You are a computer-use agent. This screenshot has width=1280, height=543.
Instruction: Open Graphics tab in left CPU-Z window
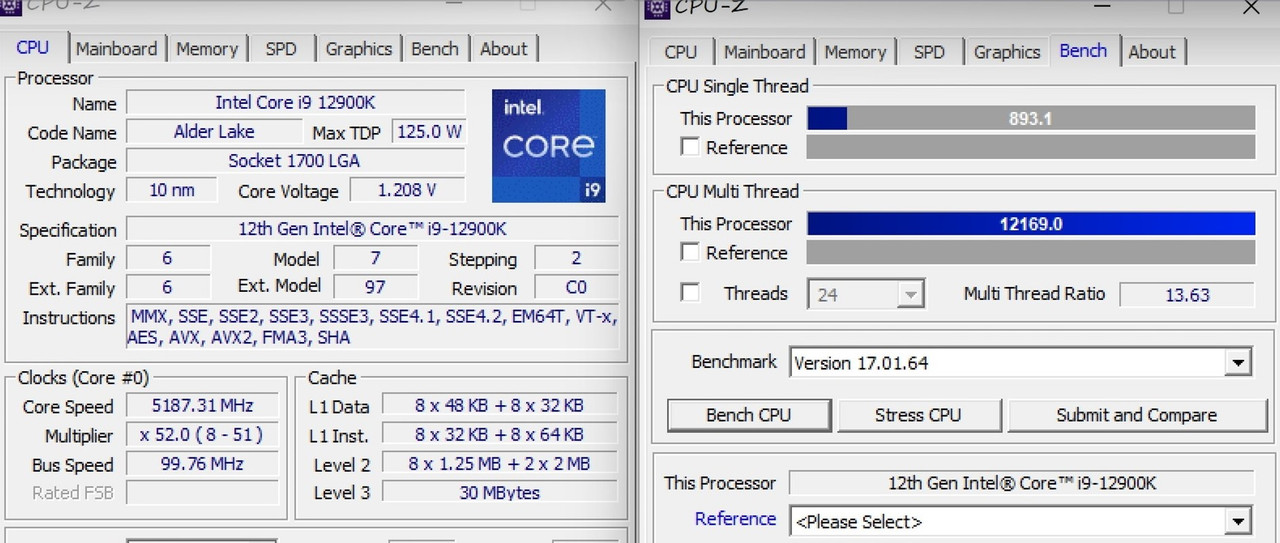[358, 49]
